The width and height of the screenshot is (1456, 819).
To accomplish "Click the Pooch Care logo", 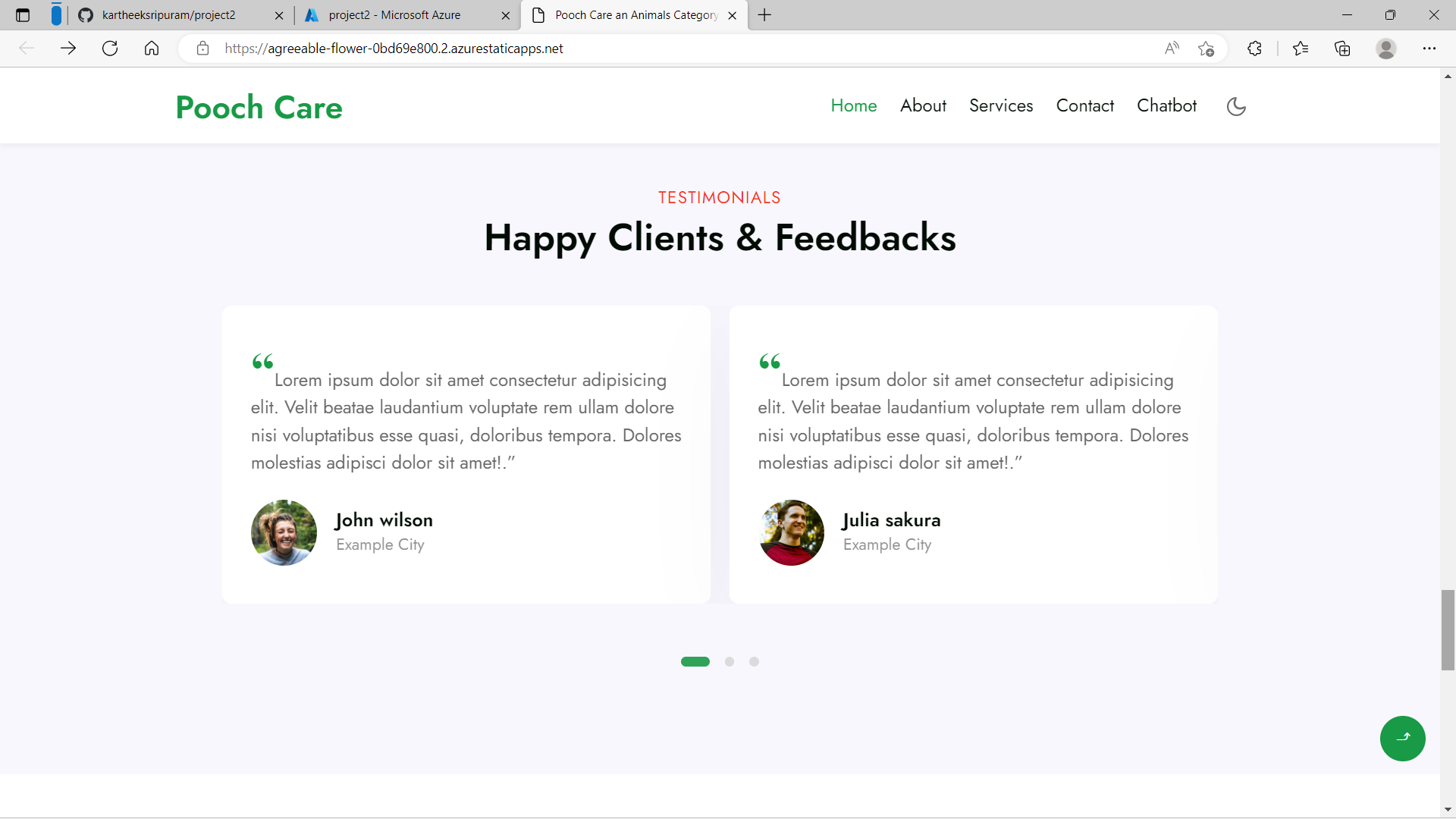I will click(x=259, y=108).
